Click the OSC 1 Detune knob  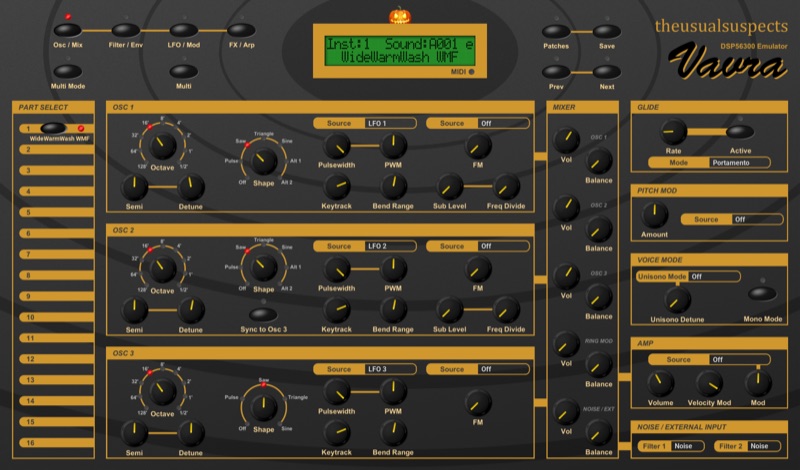coord(191,187)
